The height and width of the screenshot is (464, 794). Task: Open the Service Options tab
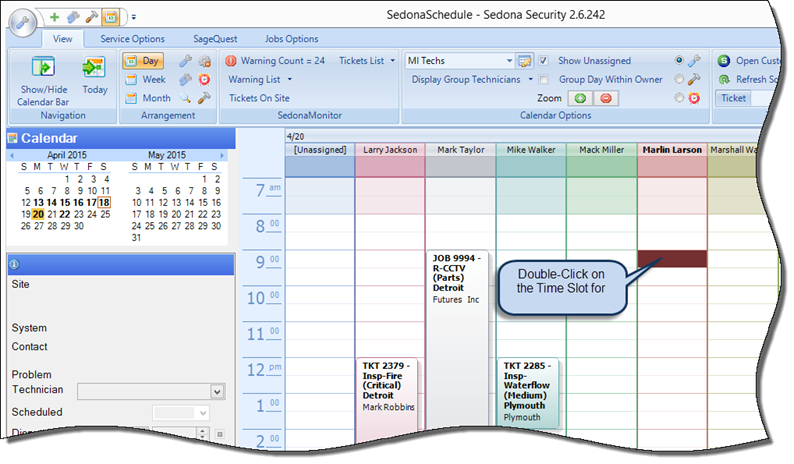[x=132, y=39]
